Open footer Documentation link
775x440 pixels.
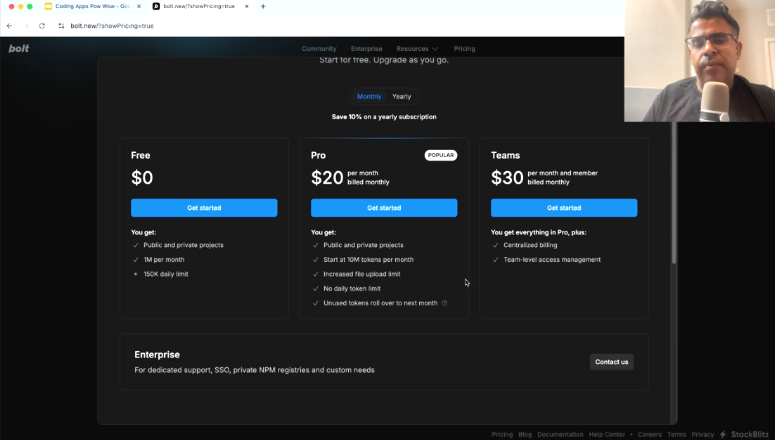click(x=560, y=435)
